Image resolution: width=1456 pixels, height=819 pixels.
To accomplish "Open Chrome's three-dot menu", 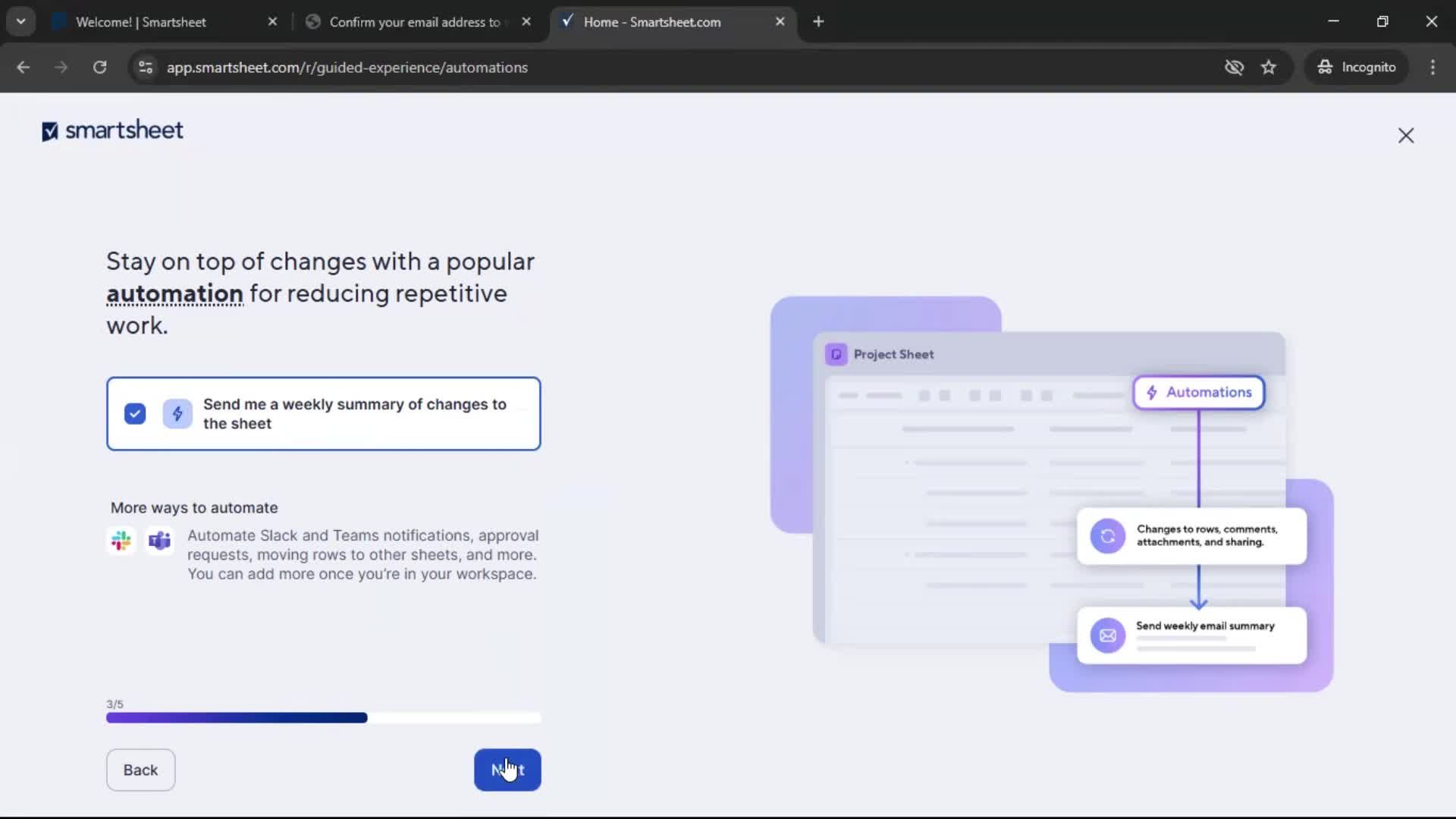I will pyautogui.click(x=1432, y=67).
